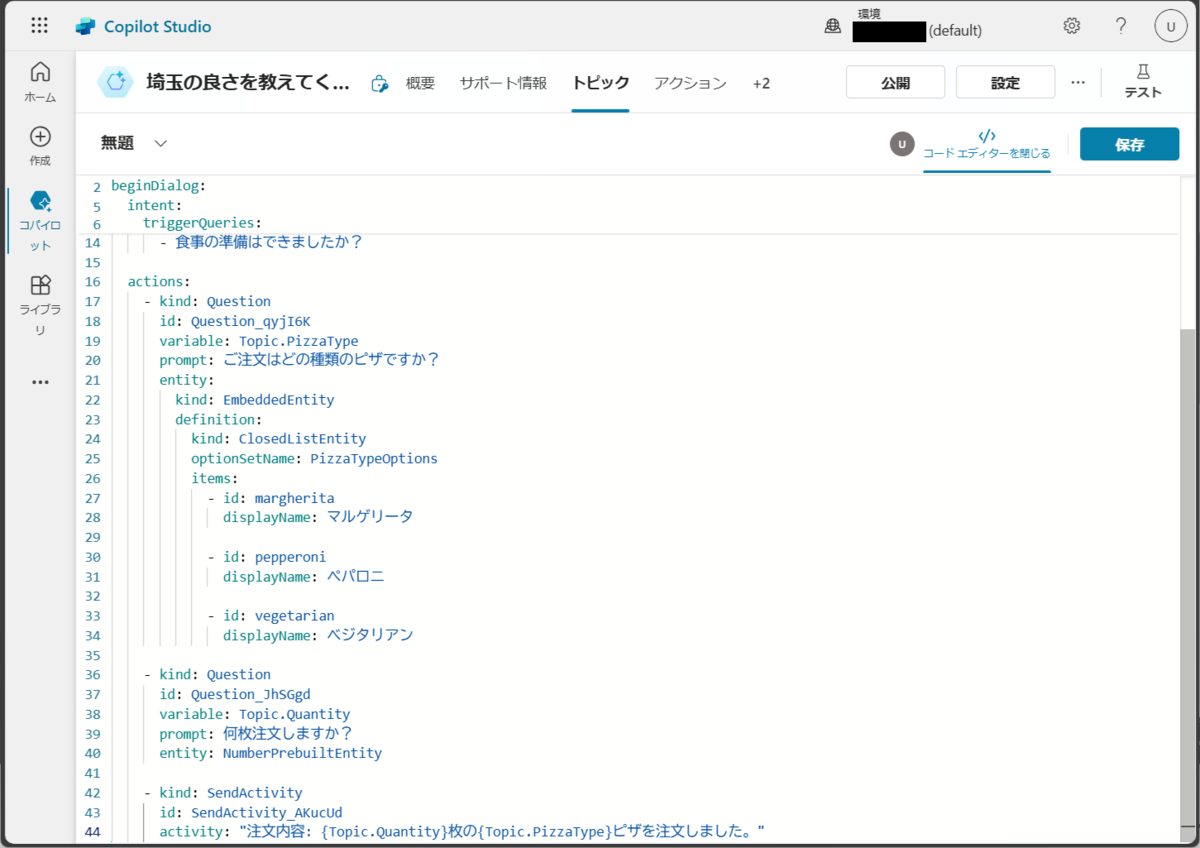Image resolution: width=1200 pixels, height=848 pixels.
Task: Click line number 36 in gutter
Action: tap(93, 675)
